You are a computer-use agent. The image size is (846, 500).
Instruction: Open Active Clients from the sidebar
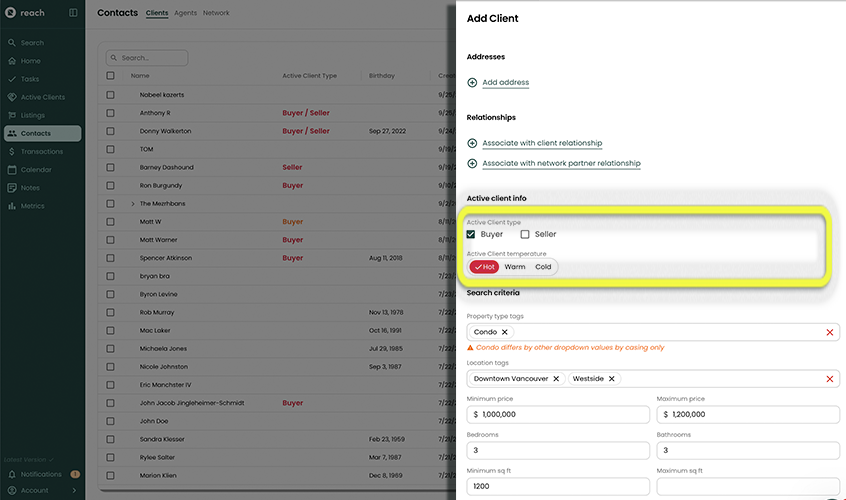(42, 97)
